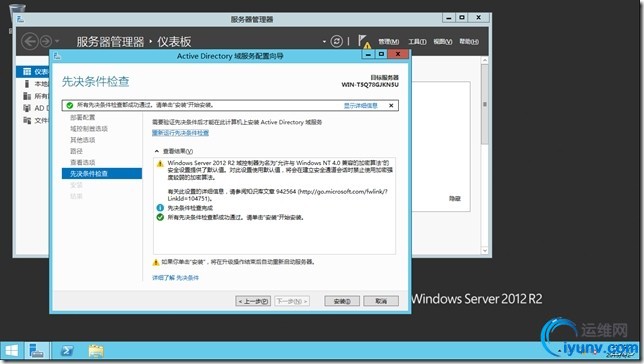644x364 pixels.
Task: Minimize the AD DS configuration wizard window
Action: click(368, 54)
